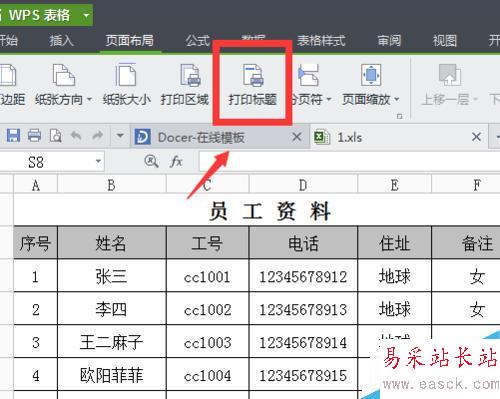Click the cell containing 12345678913
Image resolution: width=500 pixels, height=399 pixels.
(x=303, y=309)
